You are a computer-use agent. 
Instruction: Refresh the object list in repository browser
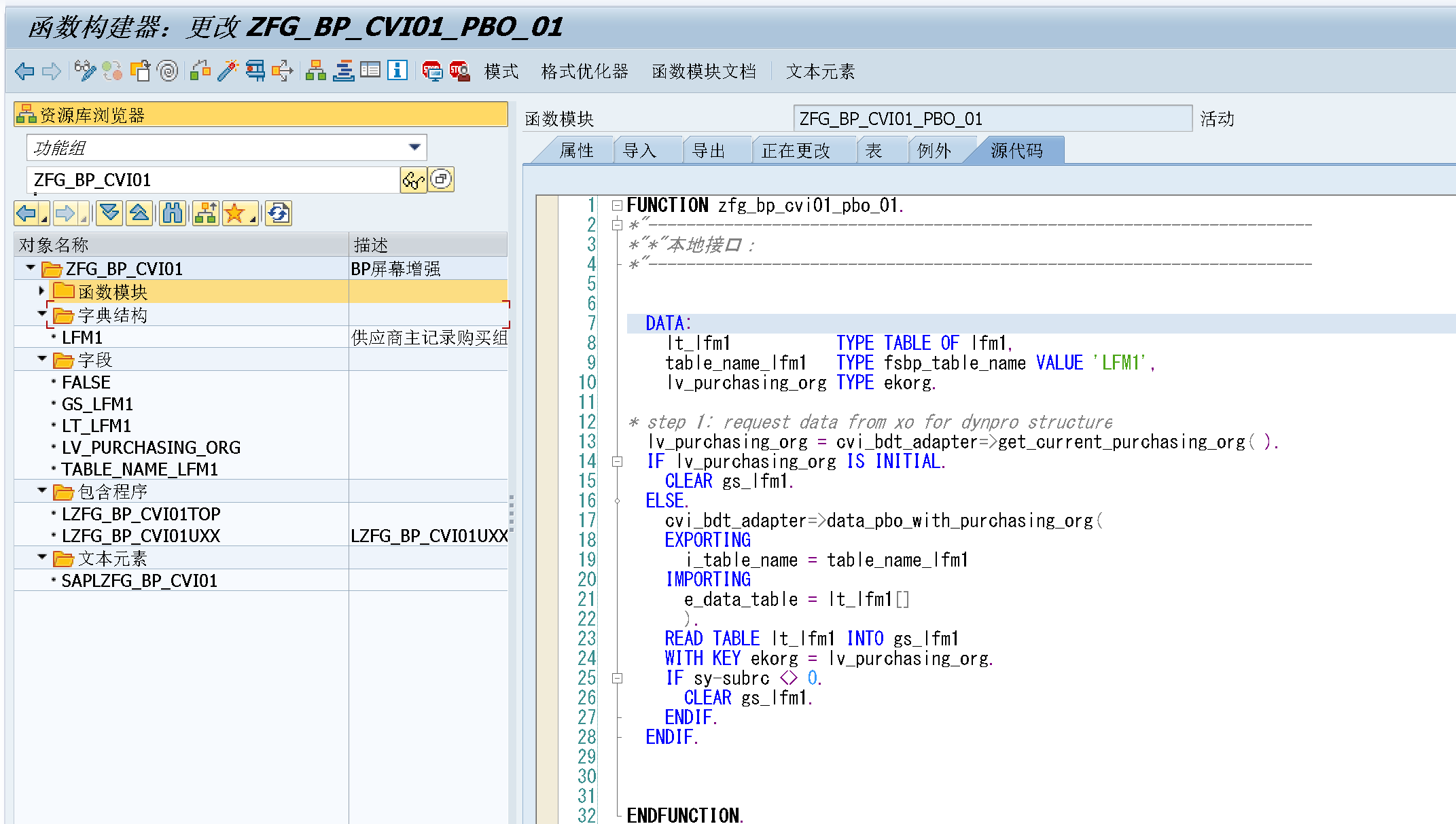[279, 214]
